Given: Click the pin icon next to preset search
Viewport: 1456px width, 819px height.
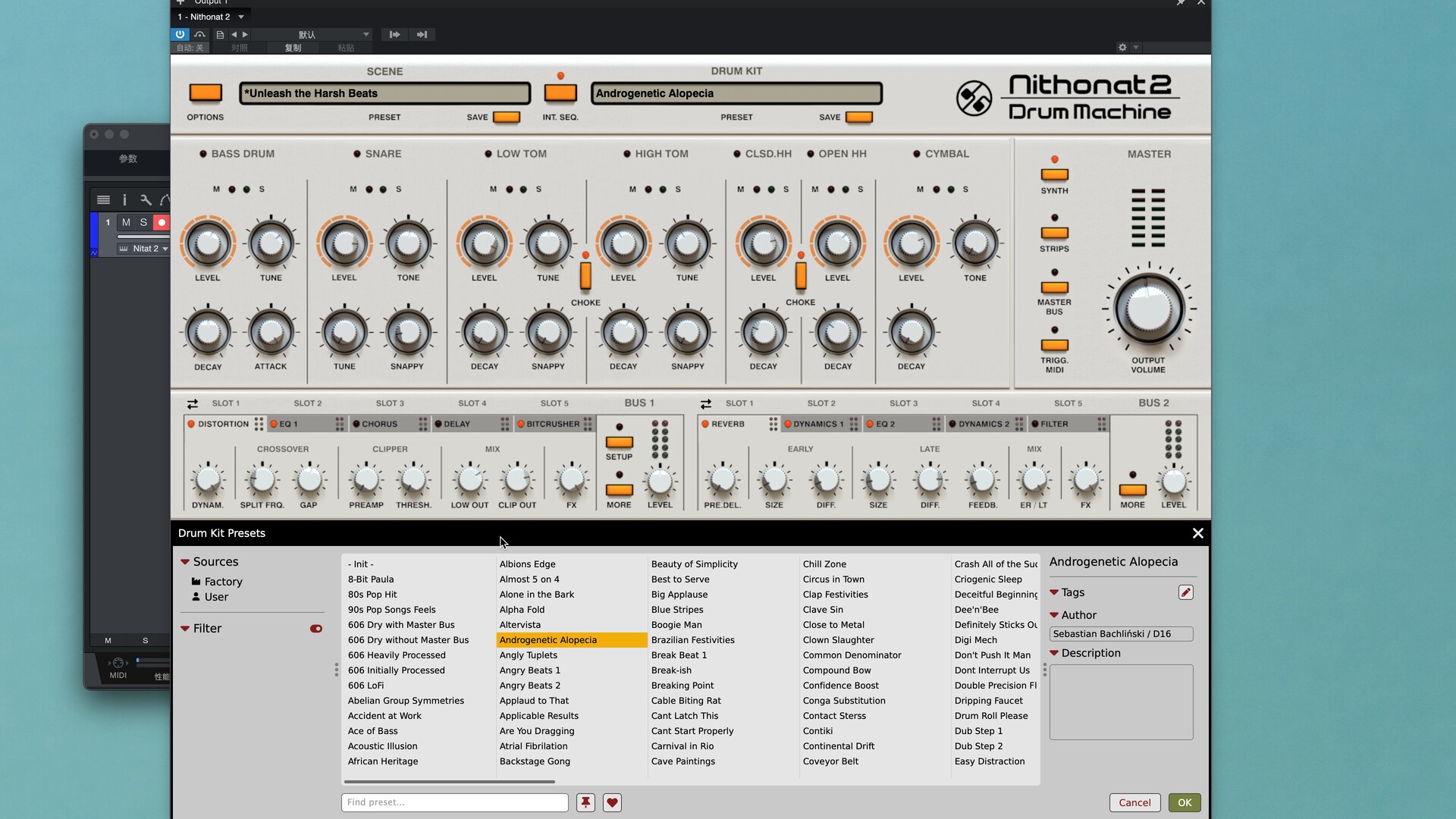Looking at the screenshot, I should (585, 802).
